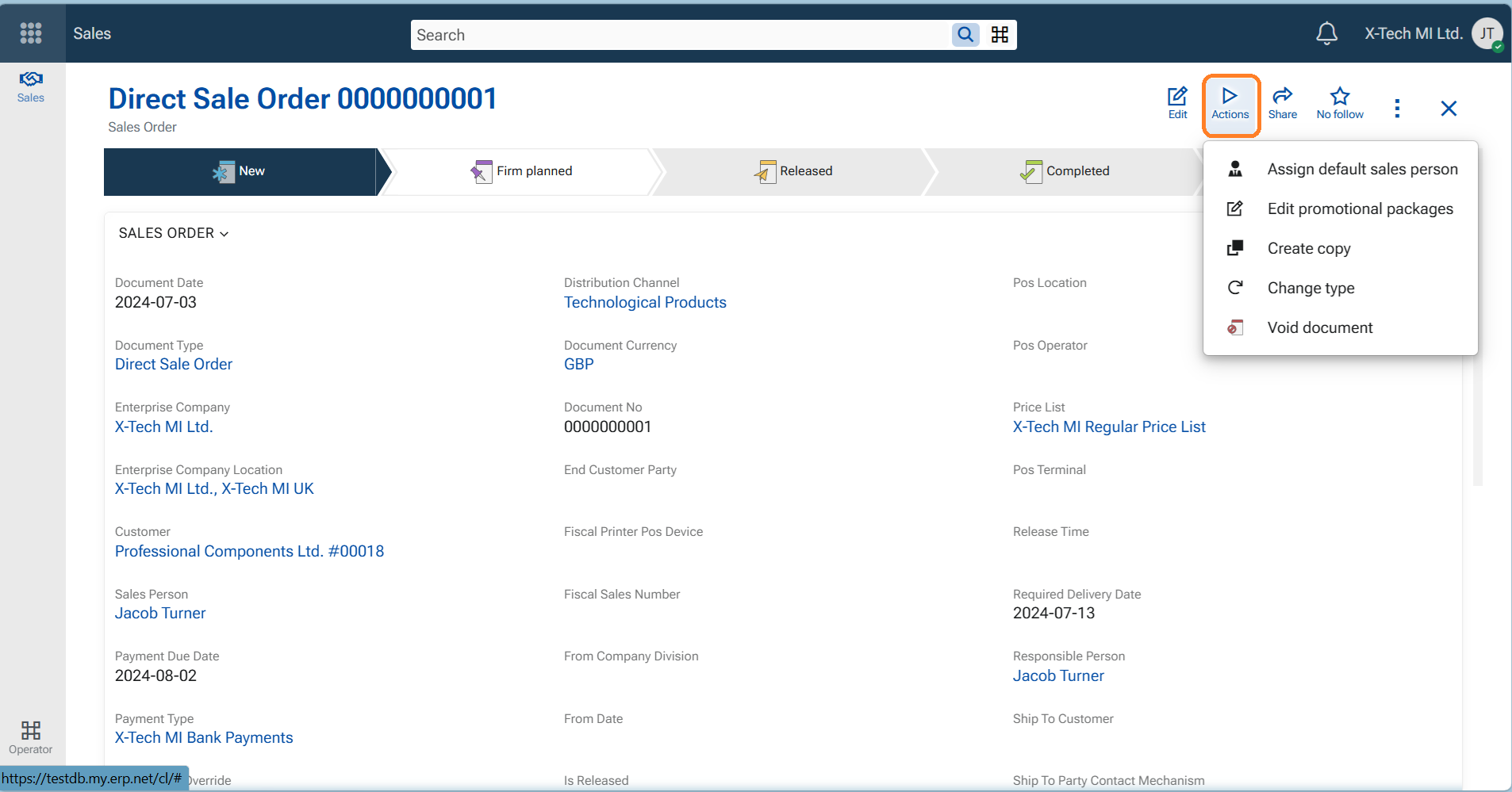Open X-Tech MI Regular Price List link

1108,427
